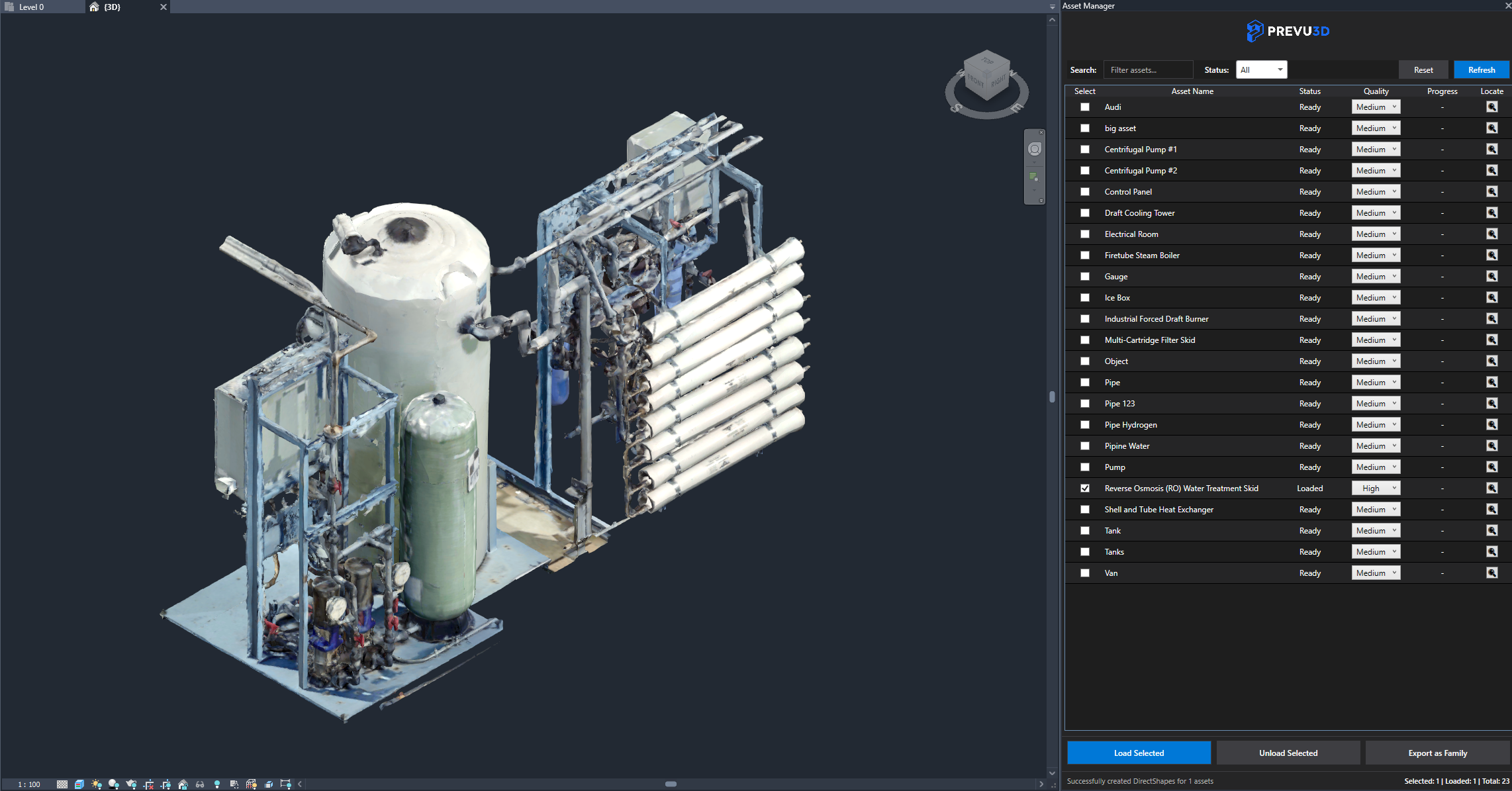Switch to the Level 0 tab
Image resolution: width=1512 pixels, height=791 pixels.
[31, 7]
